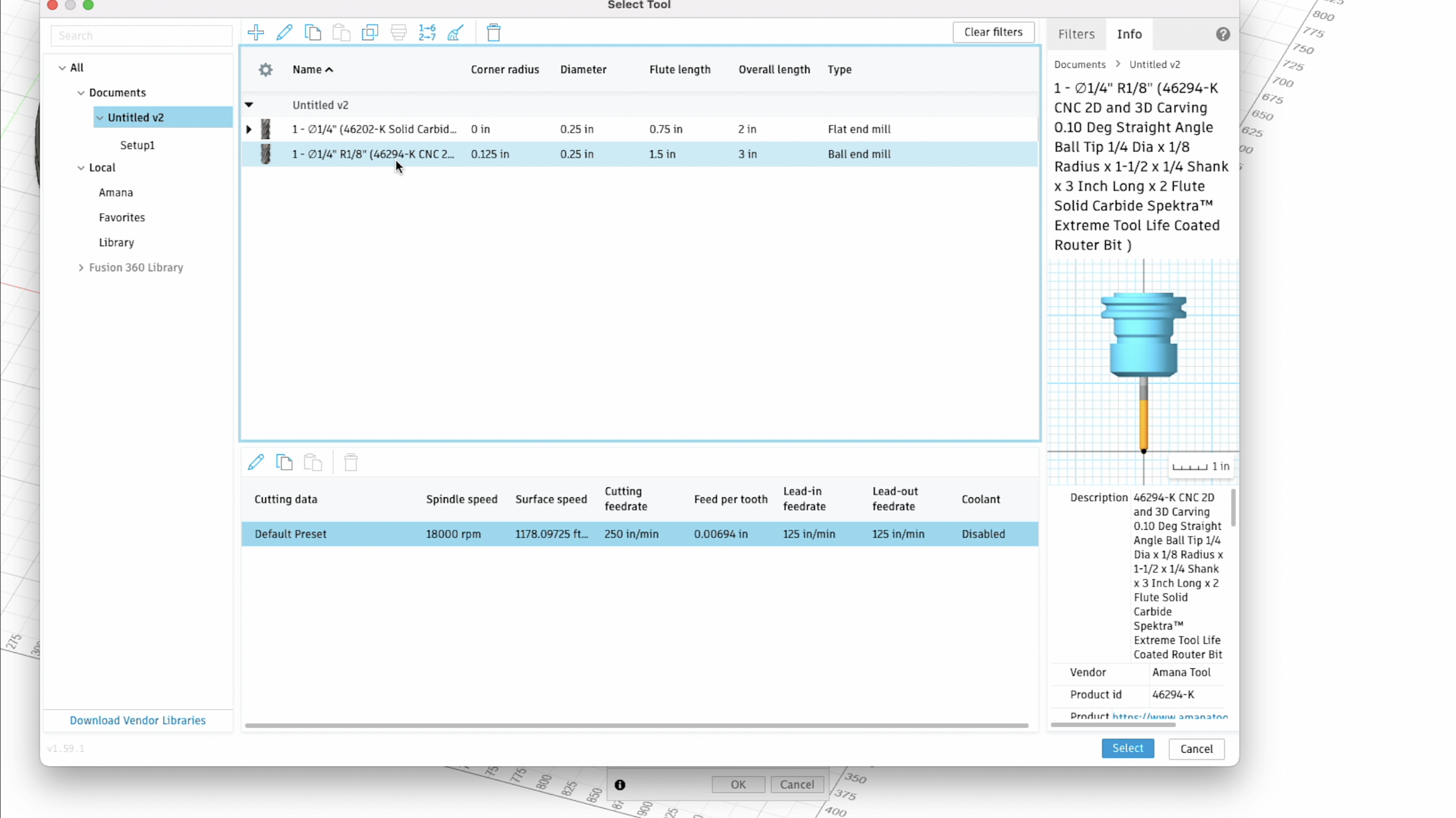Click the trash icon in top toolbar
The image size is (1456, 818).
pos(494,33)
